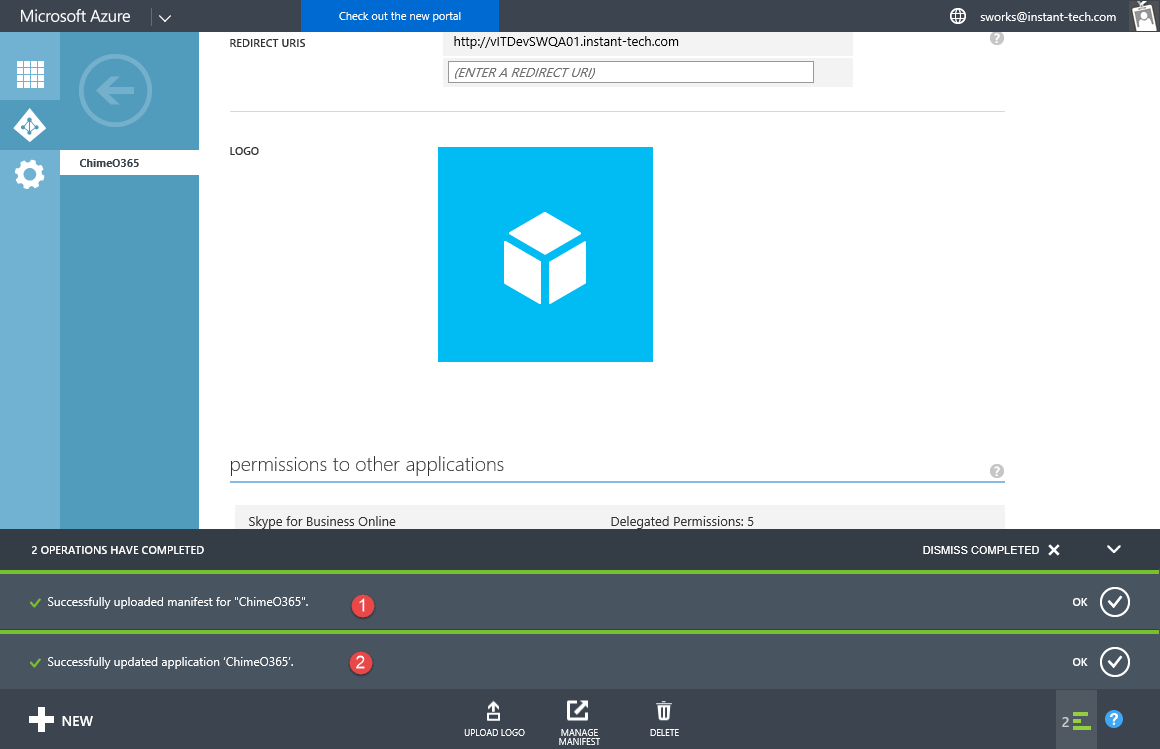The image size is (1160, 749).
Task: Click the Microsoft Azure logo text
Action: pyautogui.click(x=75, y=16)
